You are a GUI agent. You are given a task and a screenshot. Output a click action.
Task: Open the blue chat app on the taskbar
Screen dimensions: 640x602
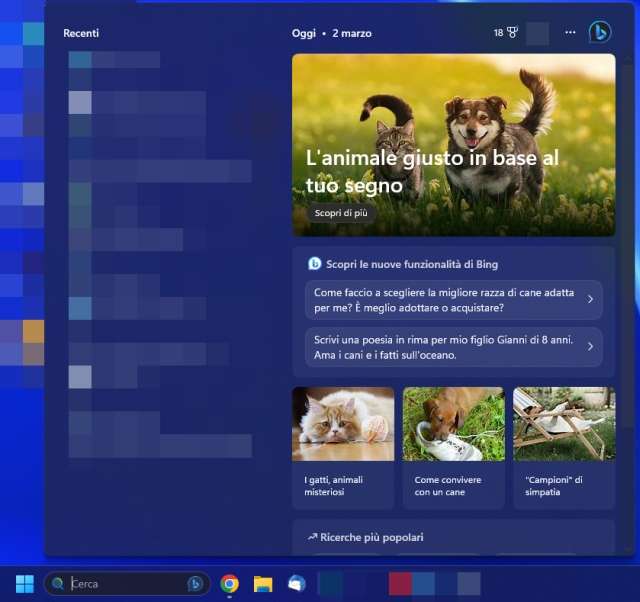click(296, 584)
